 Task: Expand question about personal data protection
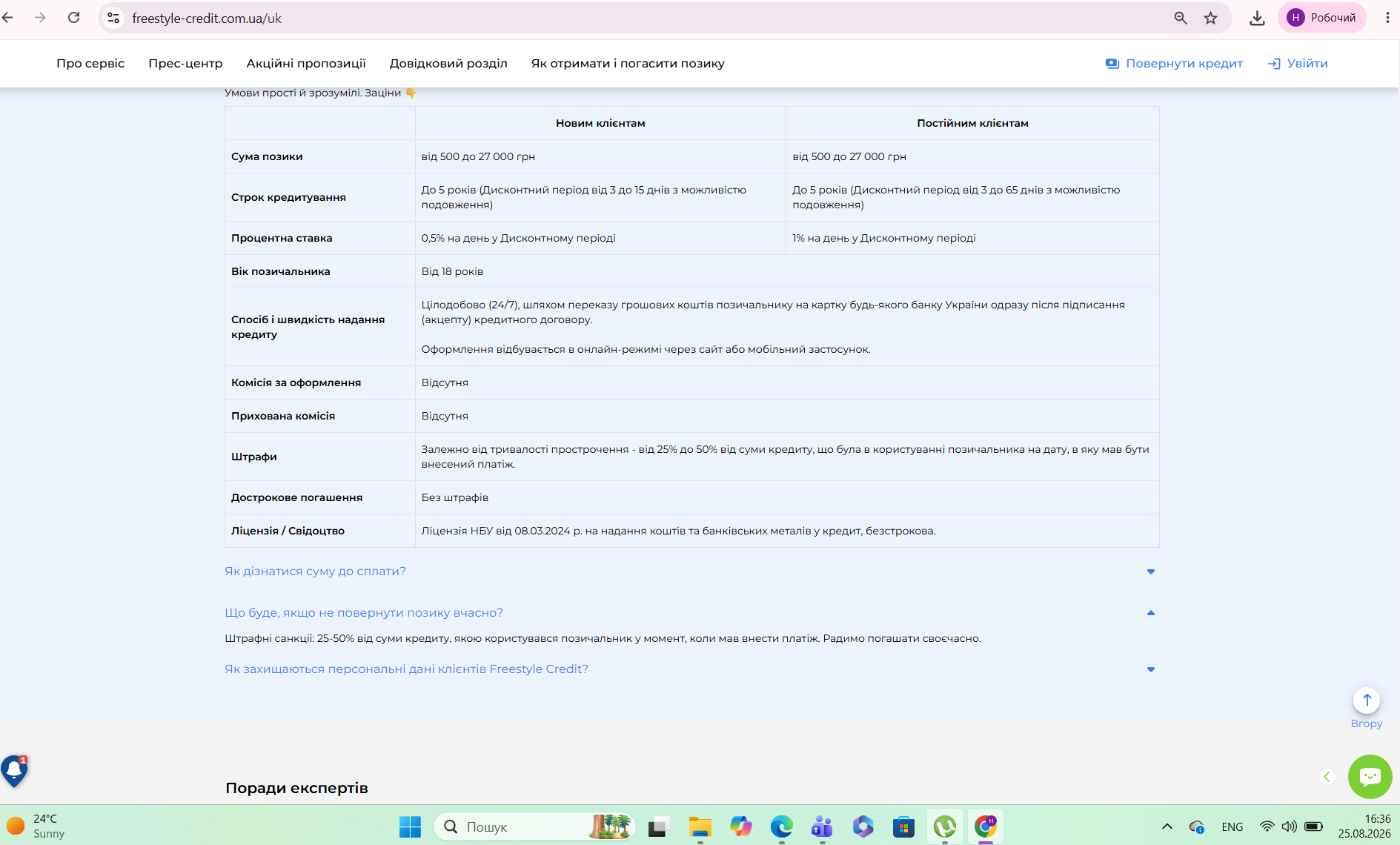(x=406, y=669)
